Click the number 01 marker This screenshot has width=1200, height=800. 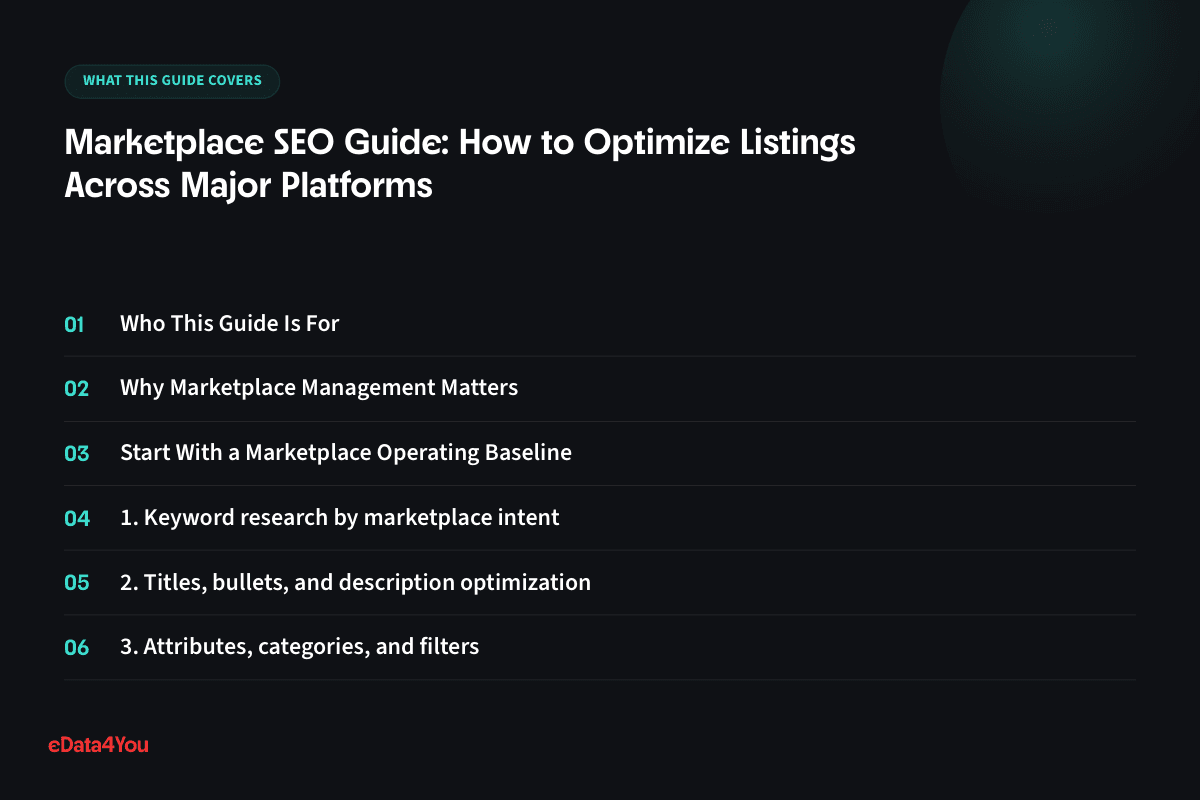[75, 324]
